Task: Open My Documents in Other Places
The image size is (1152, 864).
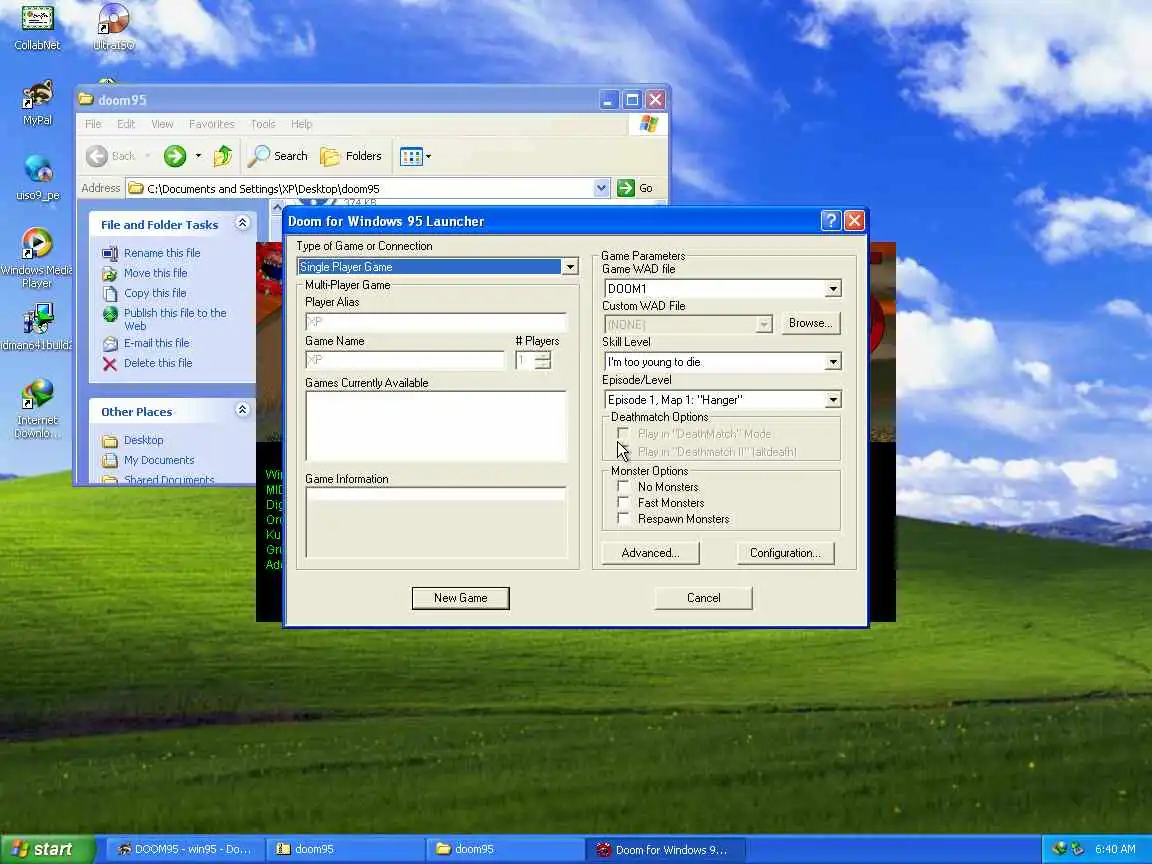Action: tap(159, 460)
